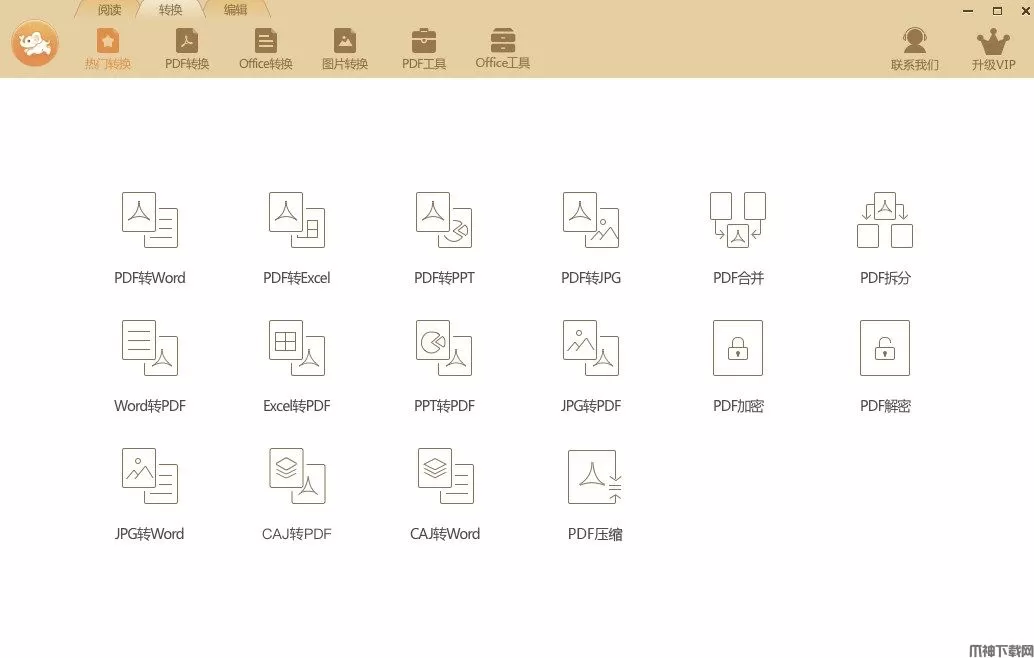Click the PPT转PDF icon
Image resolution: width=1034 pixels, height=658 pixels.
coord(444,348)
